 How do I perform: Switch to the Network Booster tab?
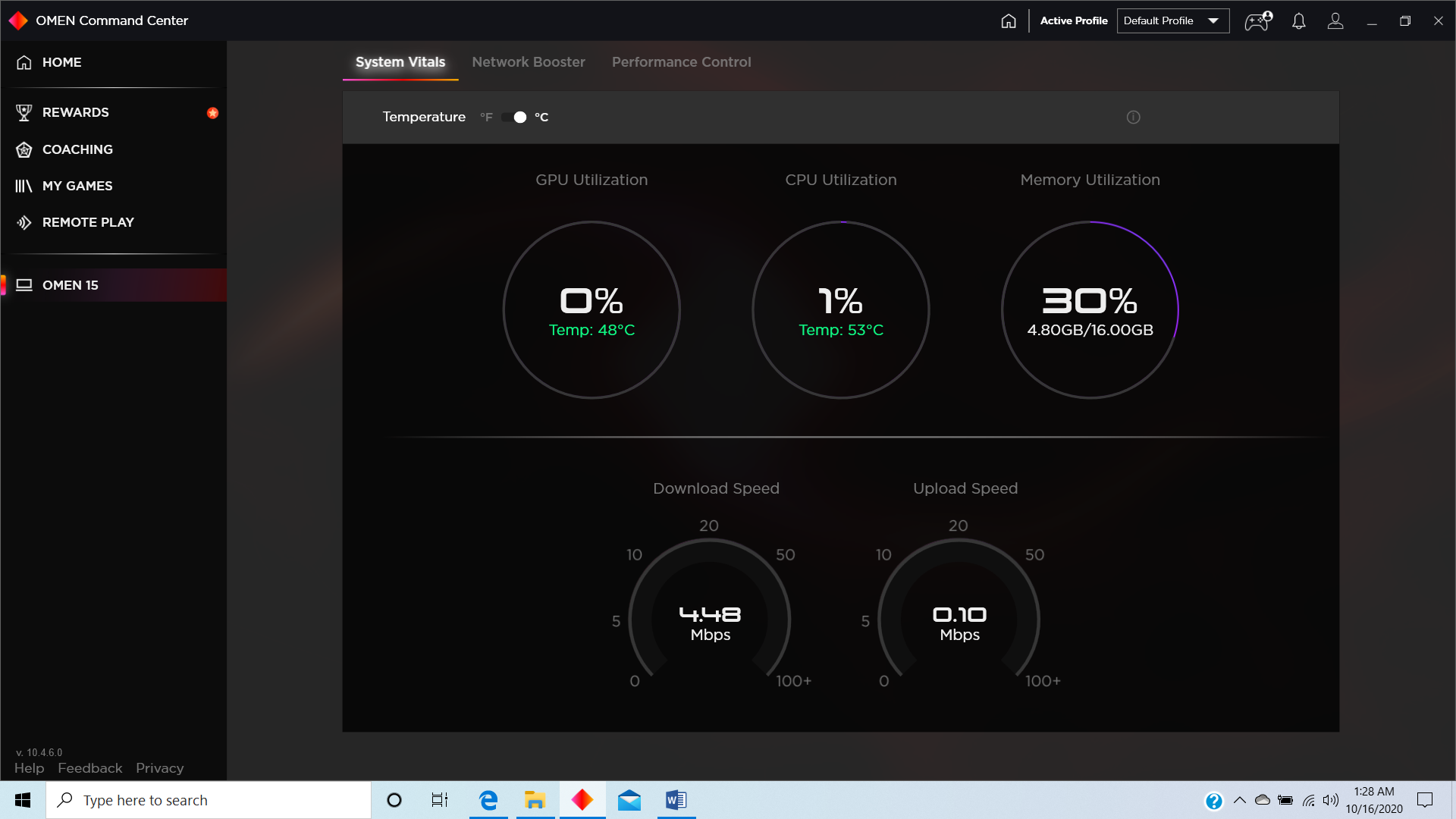click(x=529, y=62)
